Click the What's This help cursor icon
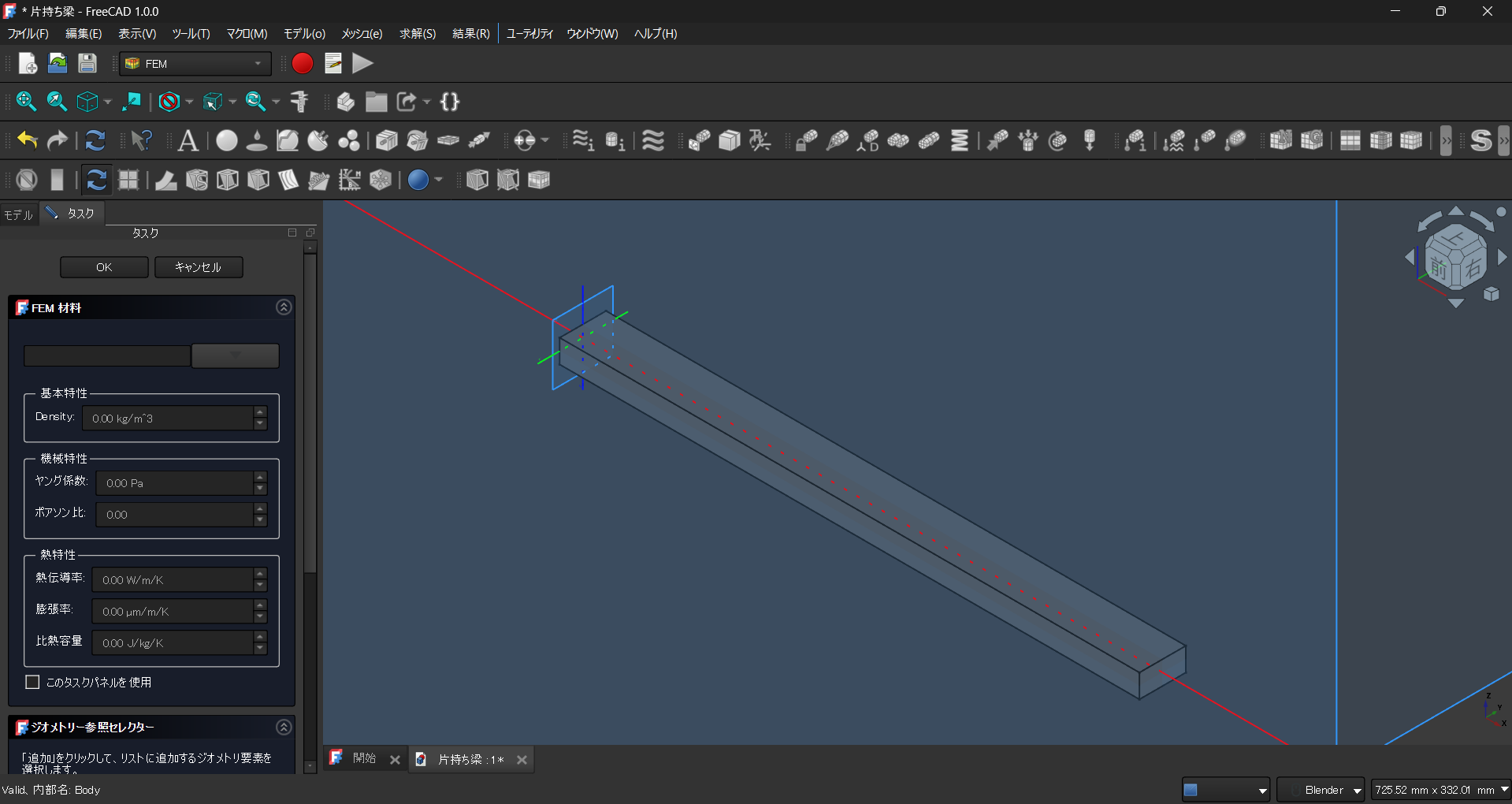 tap(142, 140)
